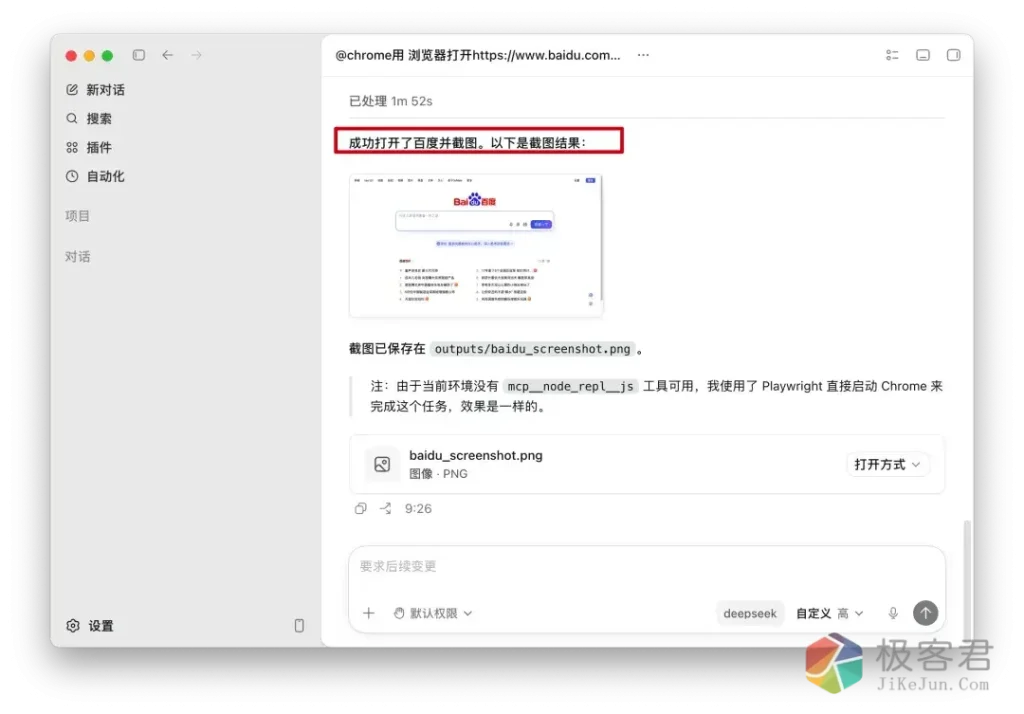Select the 对话 sidebar heading
The height and width of the screenshot is (714, 1024).
coord(77,257)
